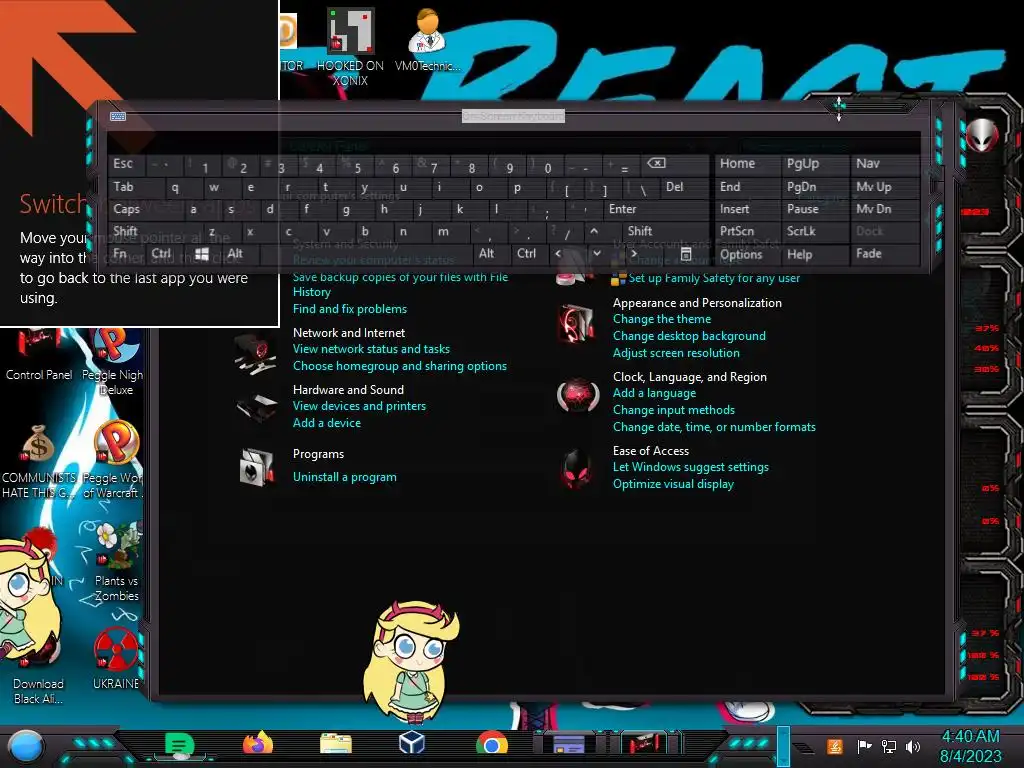
Task: Click Hardware and Sound category icon
Action: point(256,408)
